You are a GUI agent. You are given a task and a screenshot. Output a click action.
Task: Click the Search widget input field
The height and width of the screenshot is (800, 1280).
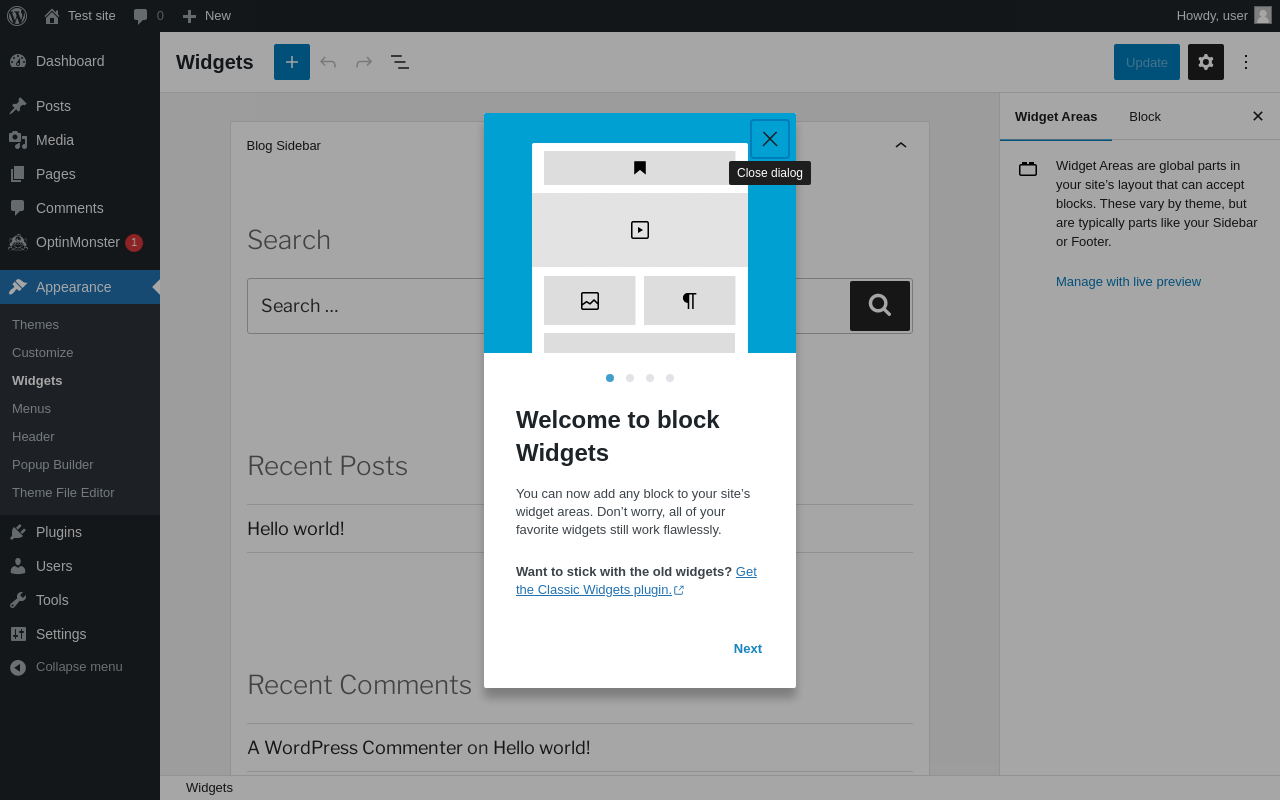pyautogui.click(x=548, y=306)
